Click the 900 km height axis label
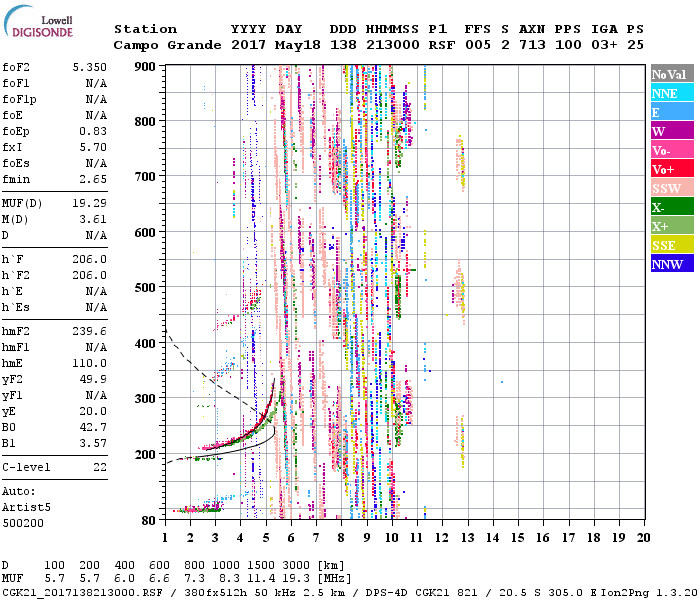This screenshot has width=700, height=600. pyautogui.click(x=145, y=67)
